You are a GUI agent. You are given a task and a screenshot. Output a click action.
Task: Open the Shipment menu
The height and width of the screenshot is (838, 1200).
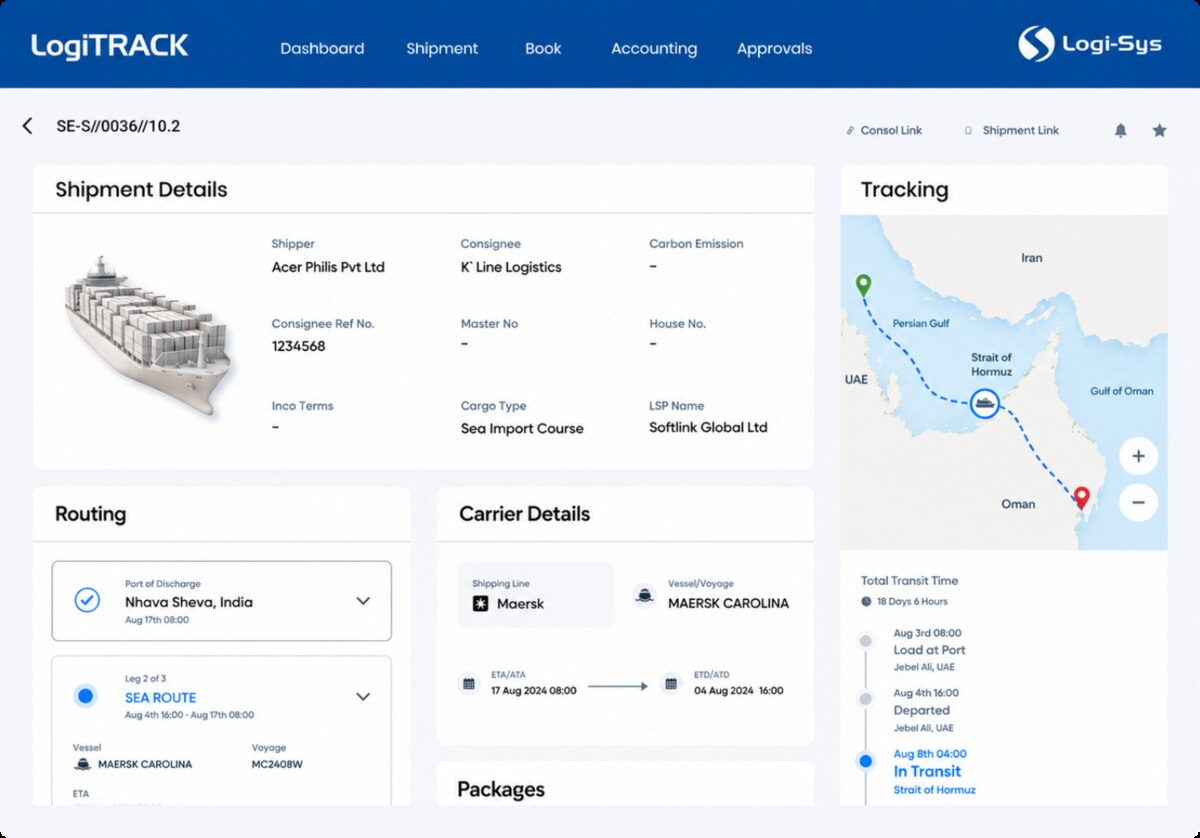(x=442, y=48)
